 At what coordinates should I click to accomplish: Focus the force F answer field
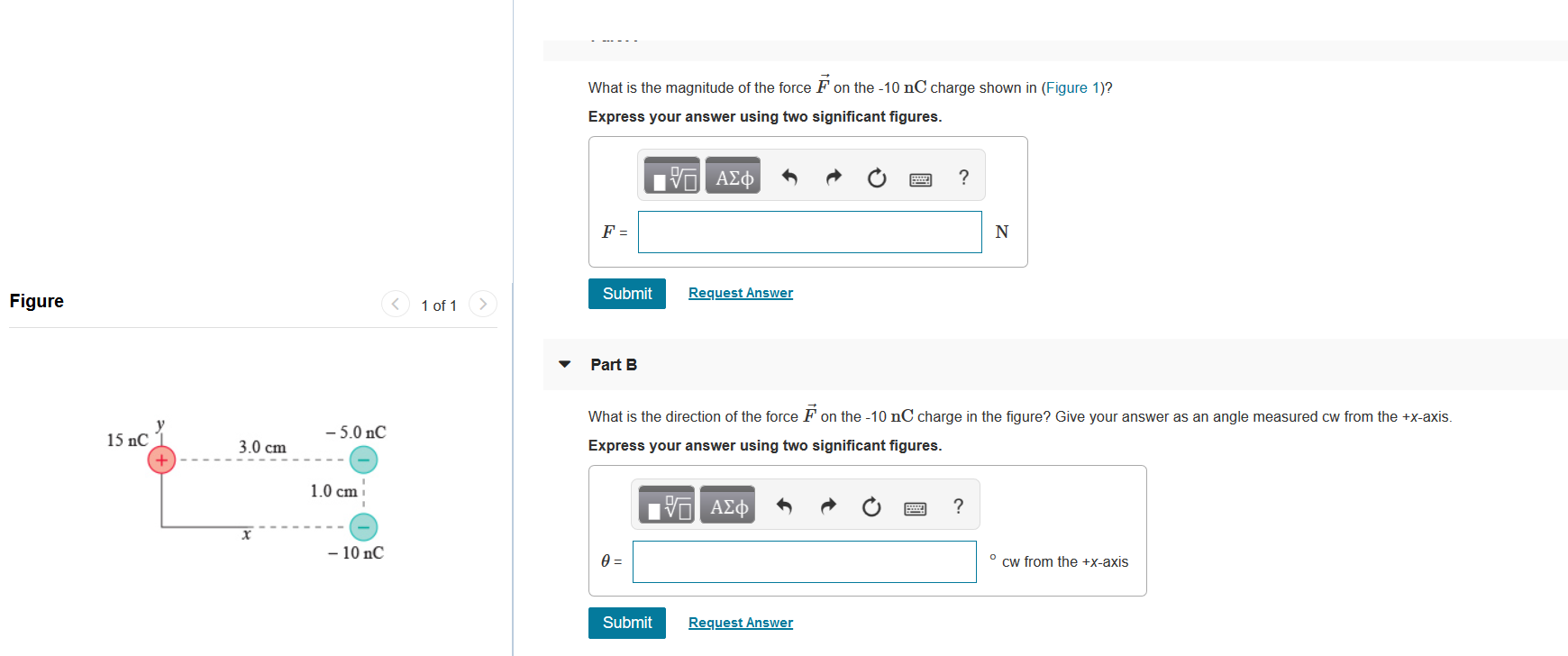click(x=810, y=232)
